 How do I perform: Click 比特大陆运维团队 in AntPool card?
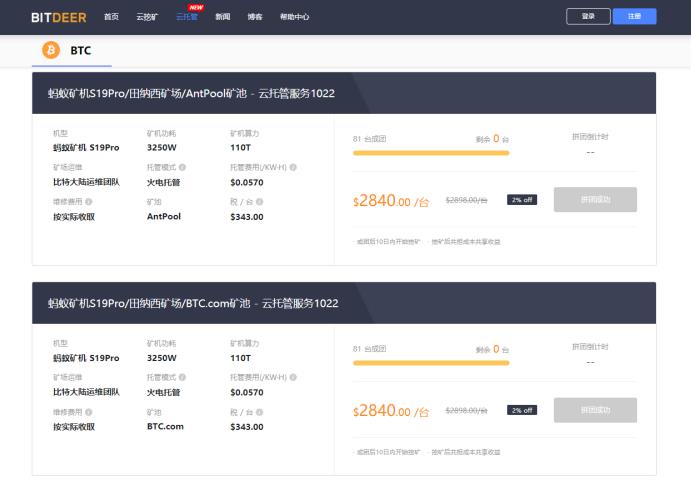[x=86, y=182]
